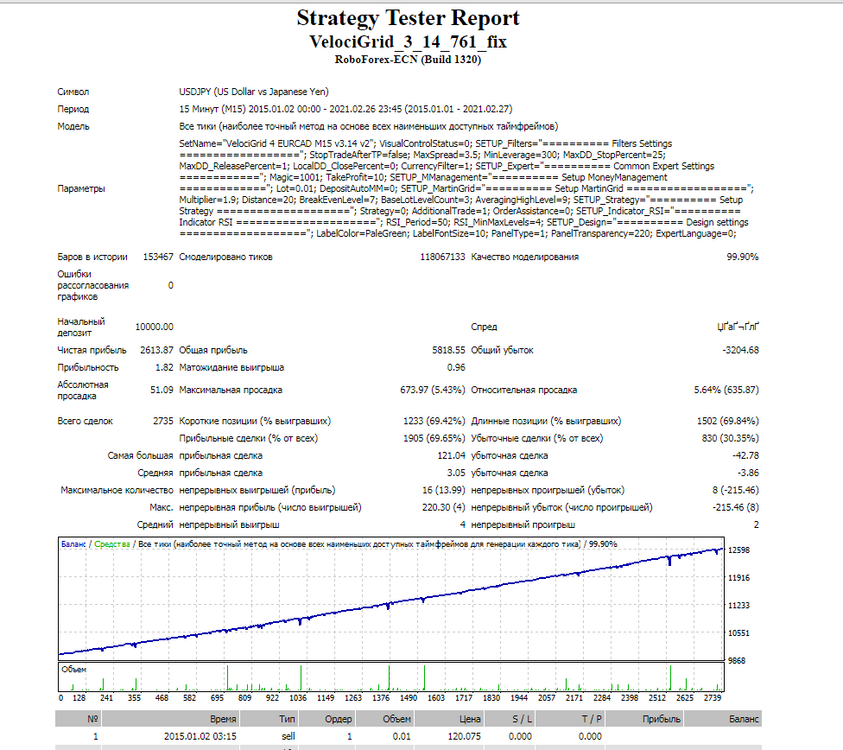The height and width of the screenshot is (750, 843).
Task: Click profit trades '1905 (69.65%)'
Action: (434, 438)
